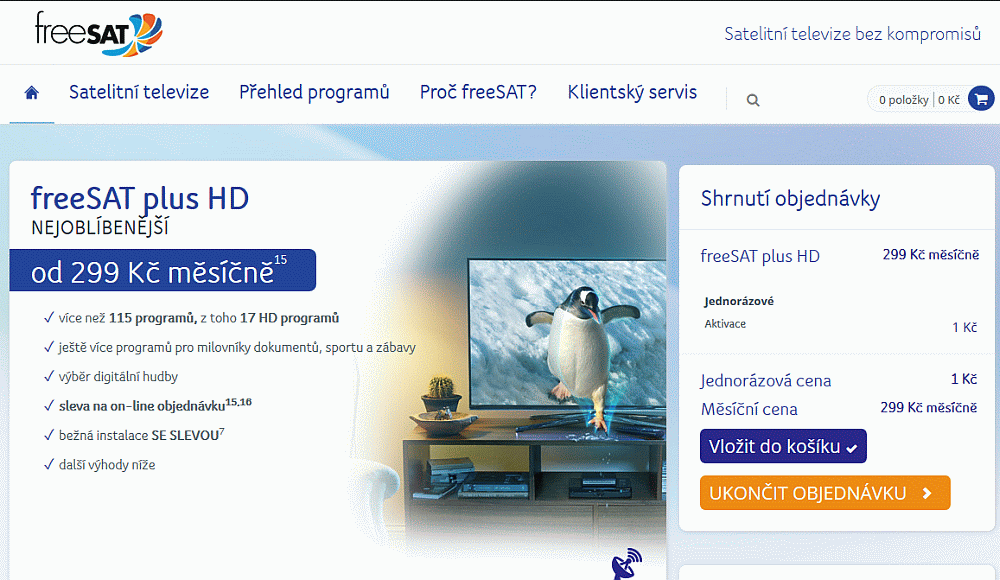The height and width of the screenshot is (580, 1000).
Task: Click Vložit do košíku button
Action: 783,446
